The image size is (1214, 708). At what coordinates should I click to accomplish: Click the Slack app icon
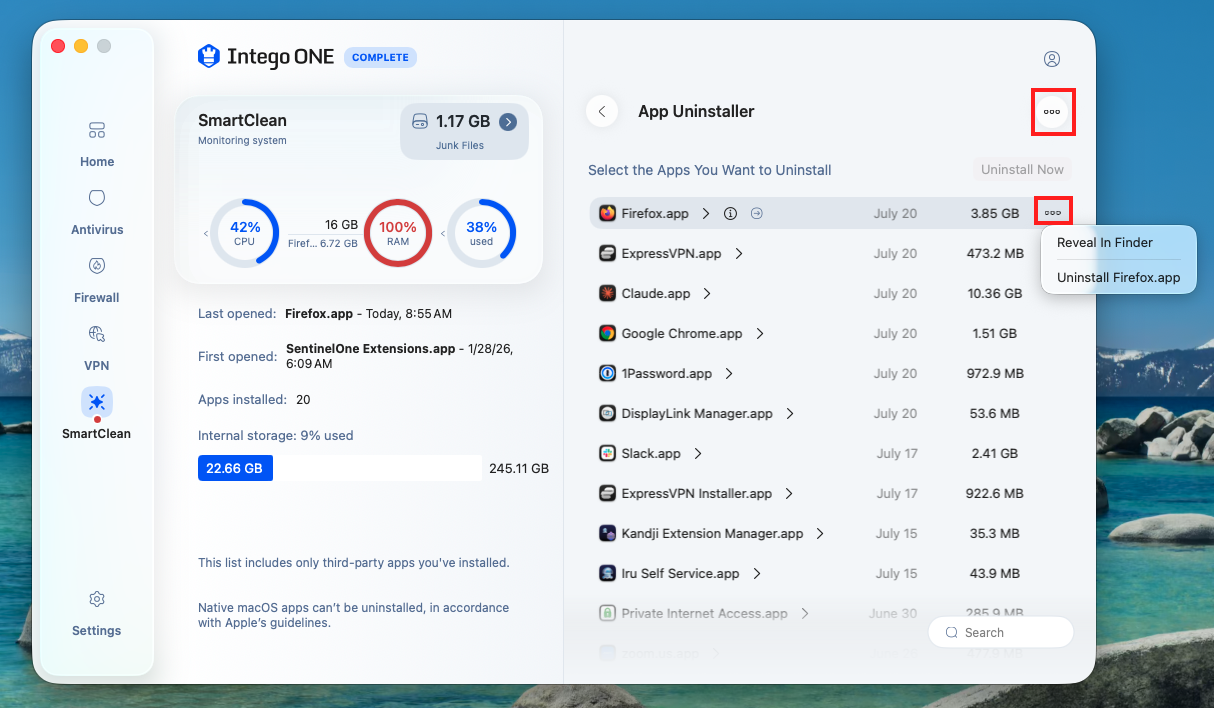[607, 453]
